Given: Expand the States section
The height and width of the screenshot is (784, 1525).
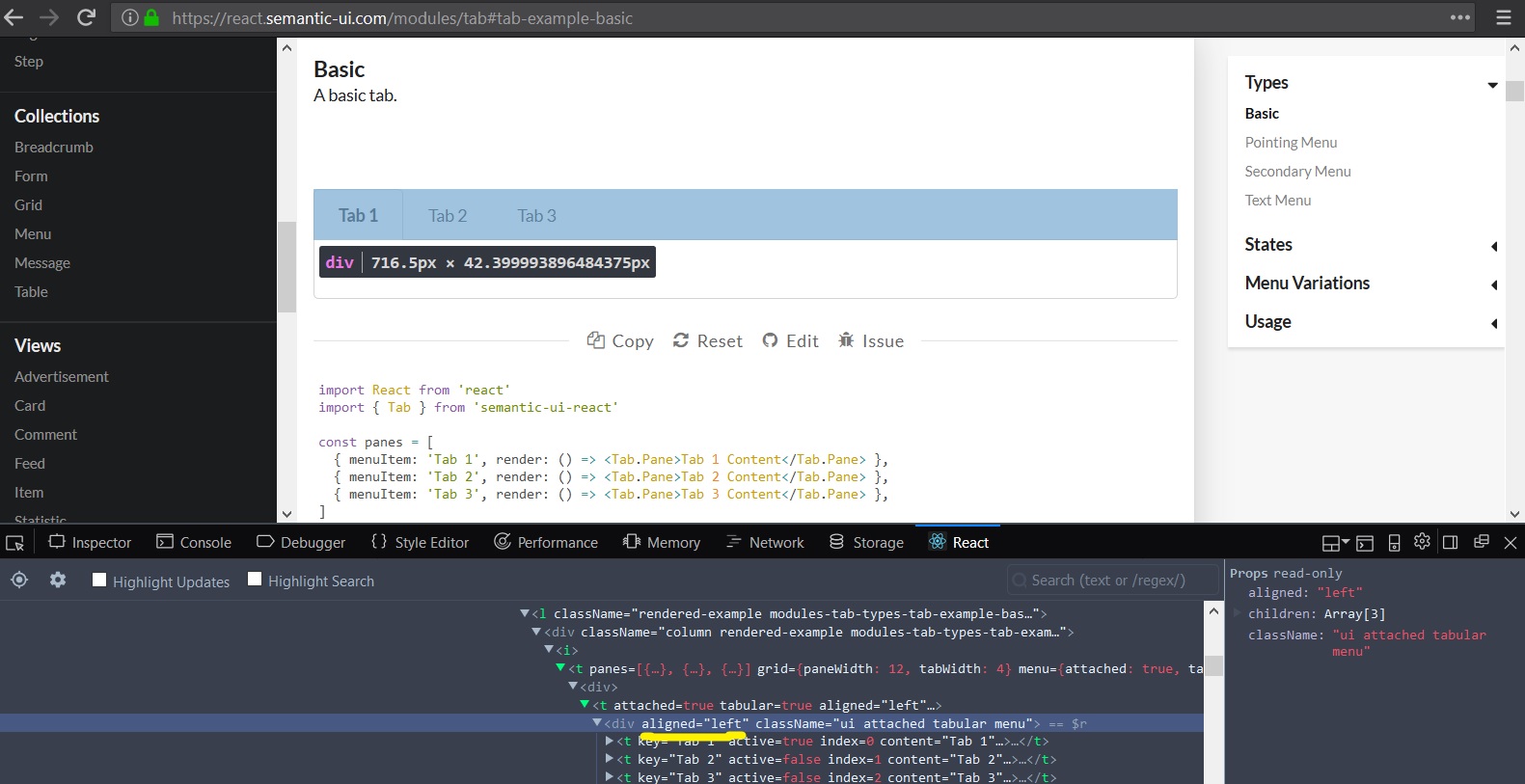Looking at the screenshot, I should coord(1494,246).
